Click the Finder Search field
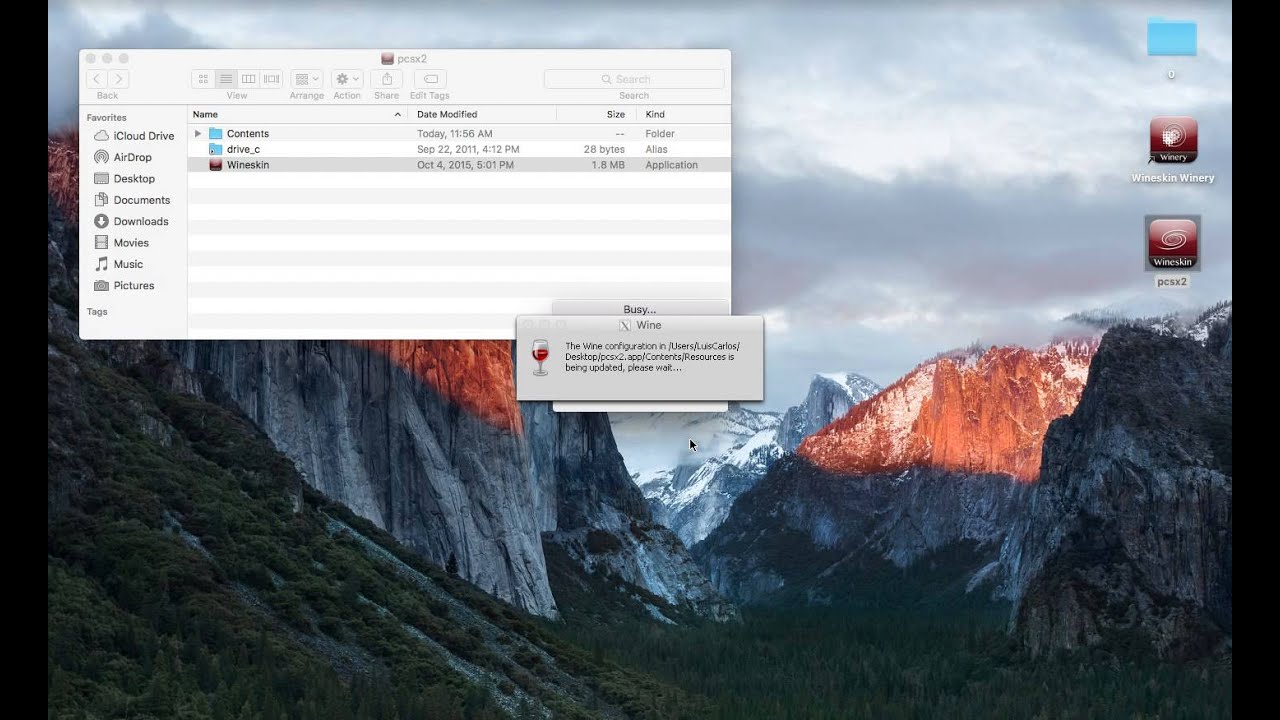The width and height of the screenshot is (1280, 720). [x=634, y=79]
